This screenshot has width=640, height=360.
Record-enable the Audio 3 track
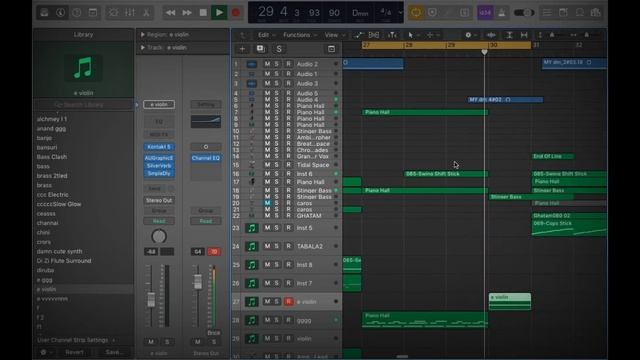(288, 83)
